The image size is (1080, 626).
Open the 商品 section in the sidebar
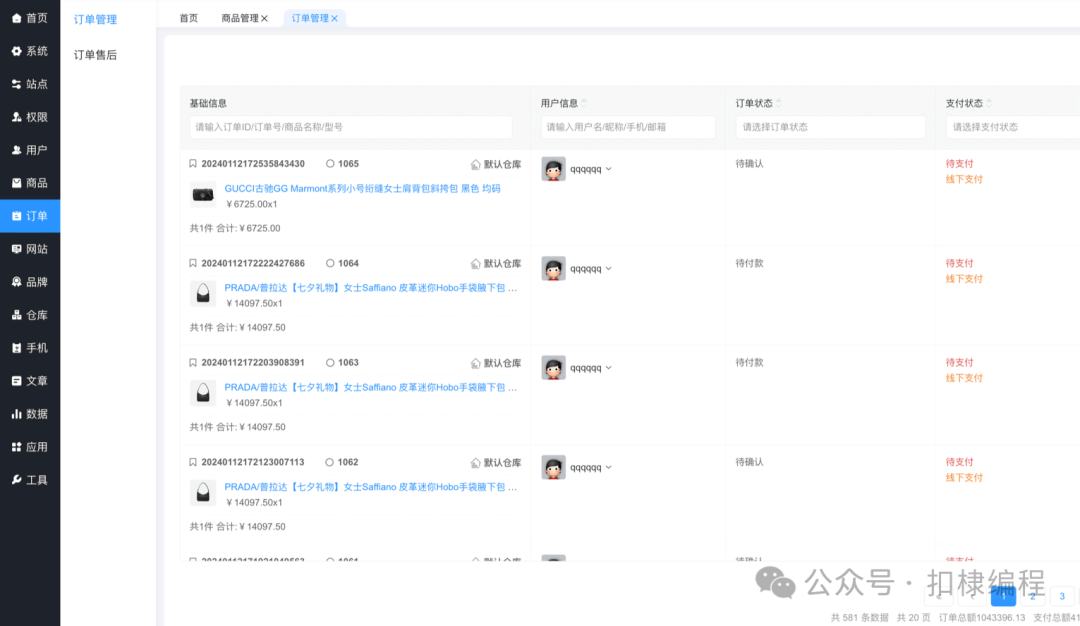[30, 182]
